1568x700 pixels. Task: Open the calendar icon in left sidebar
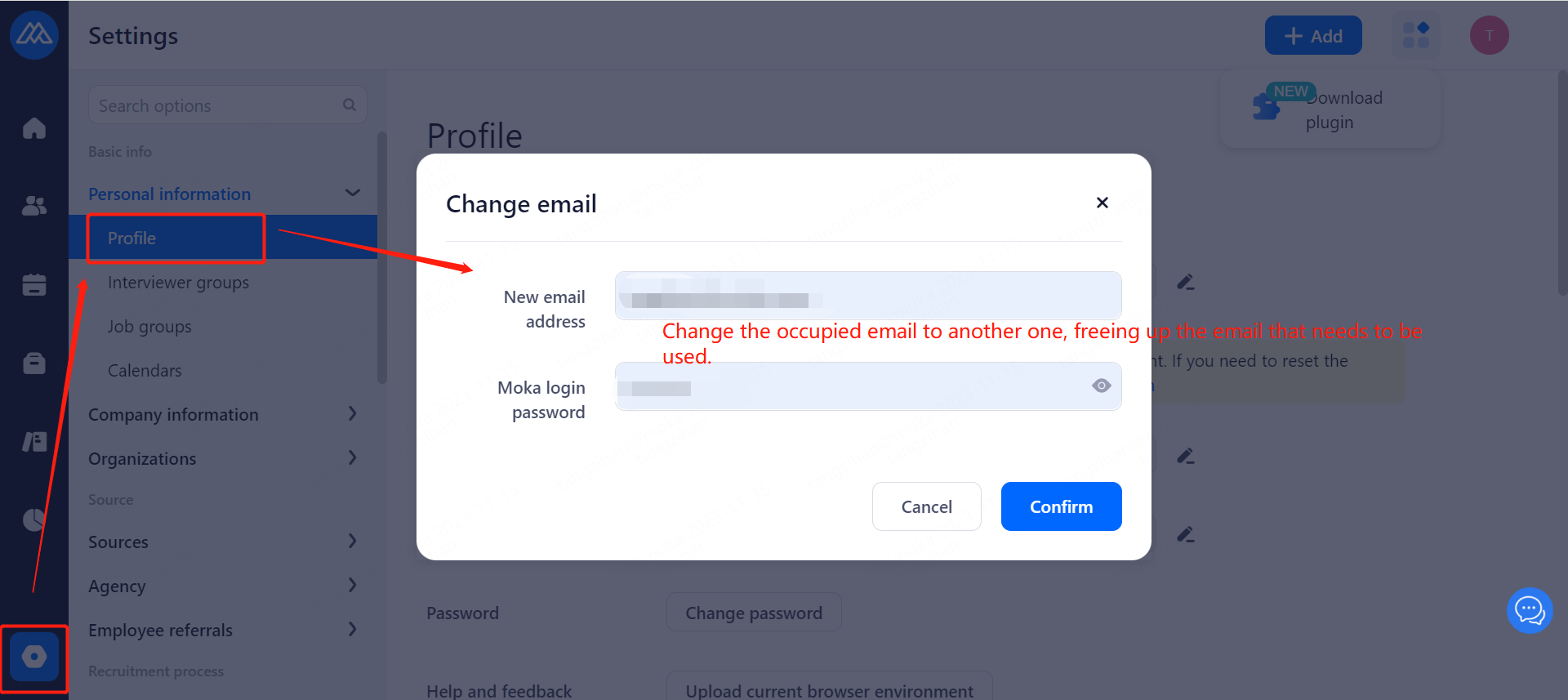point(34,284)
